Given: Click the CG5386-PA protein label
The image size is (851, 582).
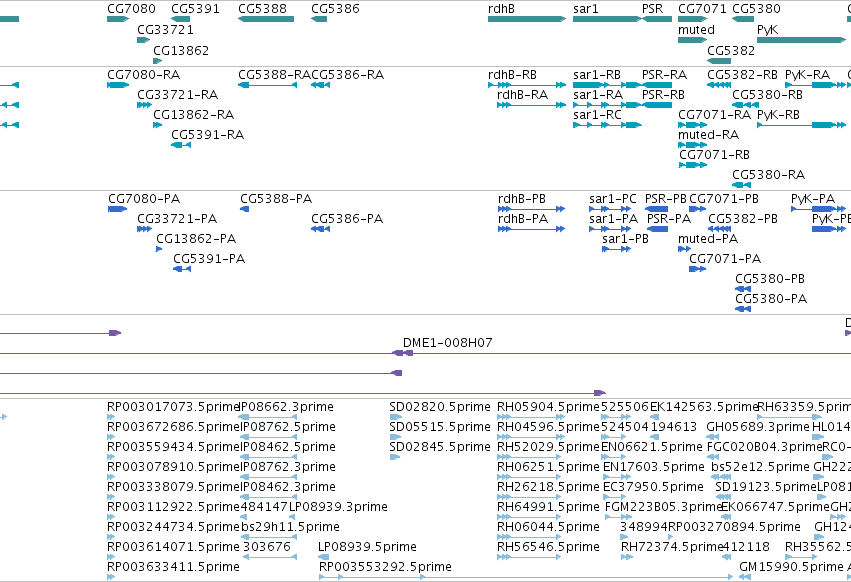Looking at the screenshot, I should click(347, 219).
